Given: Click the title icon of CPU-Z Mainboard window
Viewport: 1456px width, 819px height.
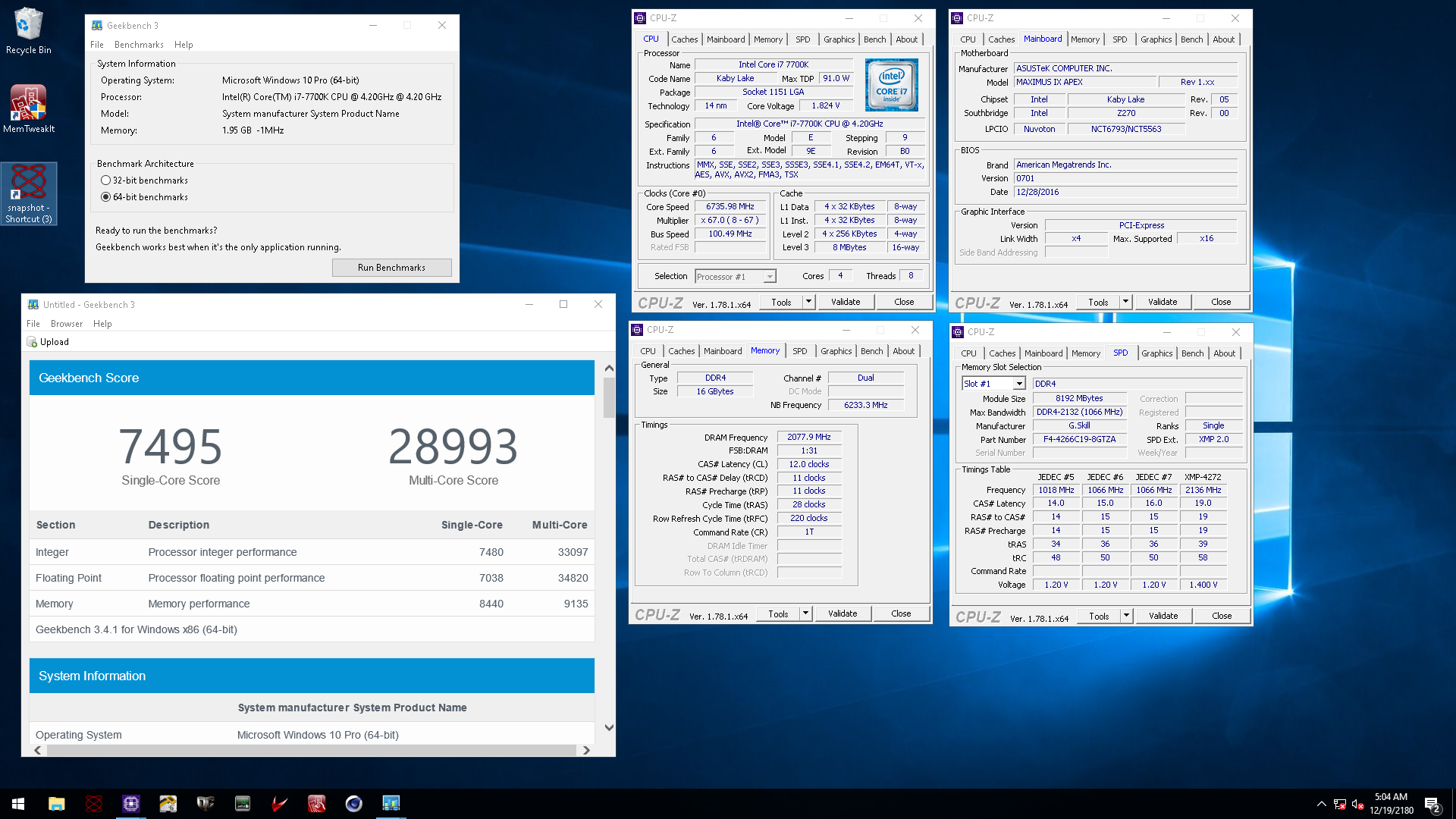Looking at the screenshot, I should 958,18.
